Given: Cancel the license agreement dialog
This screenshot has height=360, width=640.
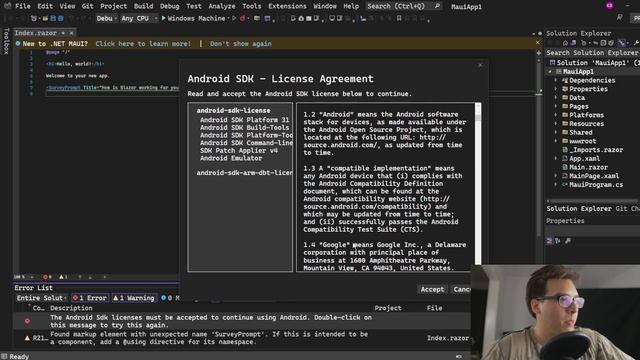Looking at the screenshot, I should click(x=461, y=289).
